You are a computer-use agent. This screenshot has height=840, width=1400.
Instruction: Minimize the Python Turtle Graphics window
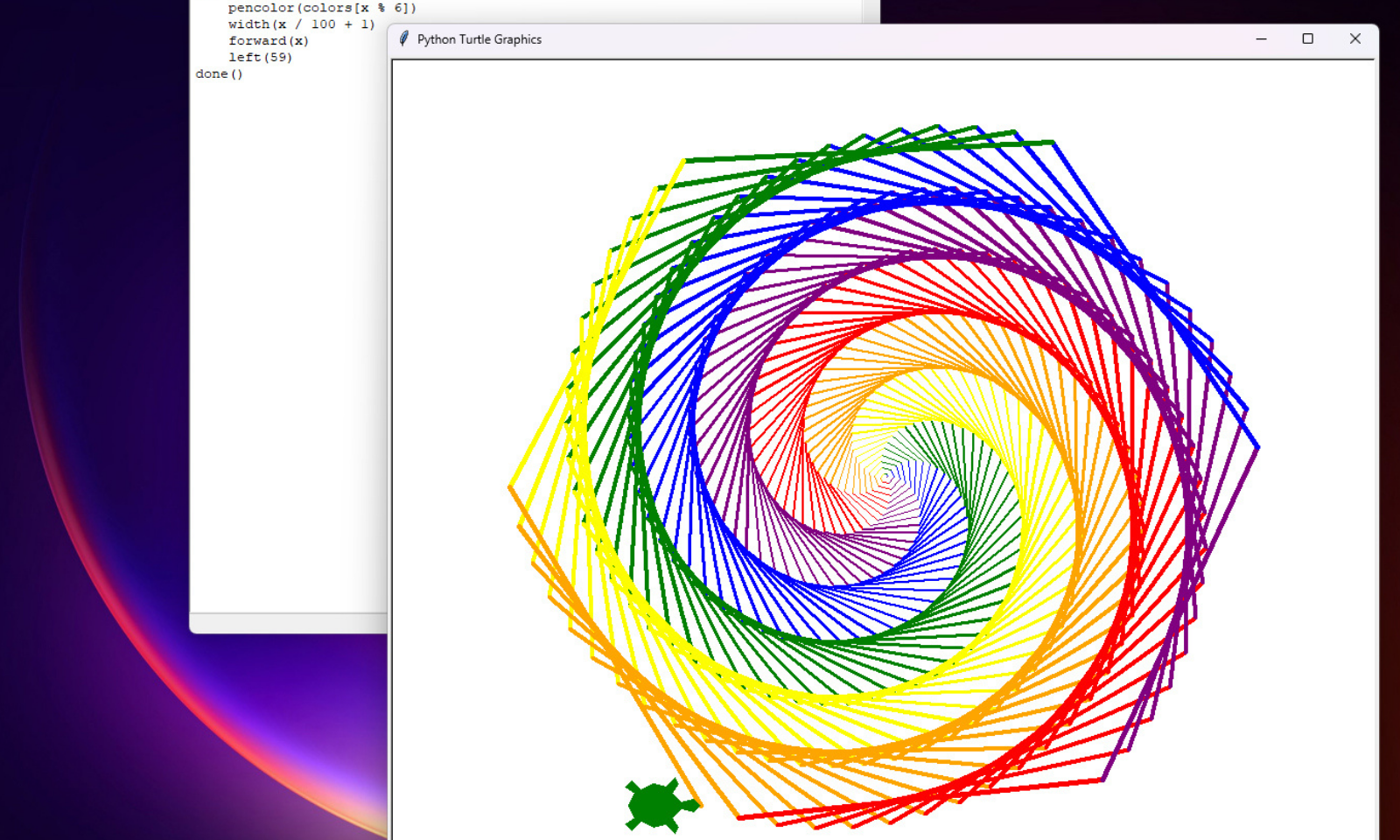(1261, 39)
